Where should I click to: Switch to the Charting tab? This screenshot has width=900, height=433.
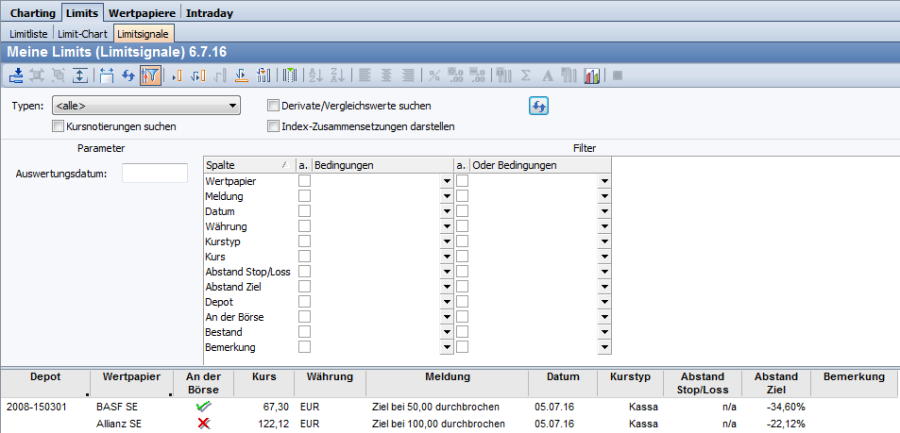tap(32, 13)
